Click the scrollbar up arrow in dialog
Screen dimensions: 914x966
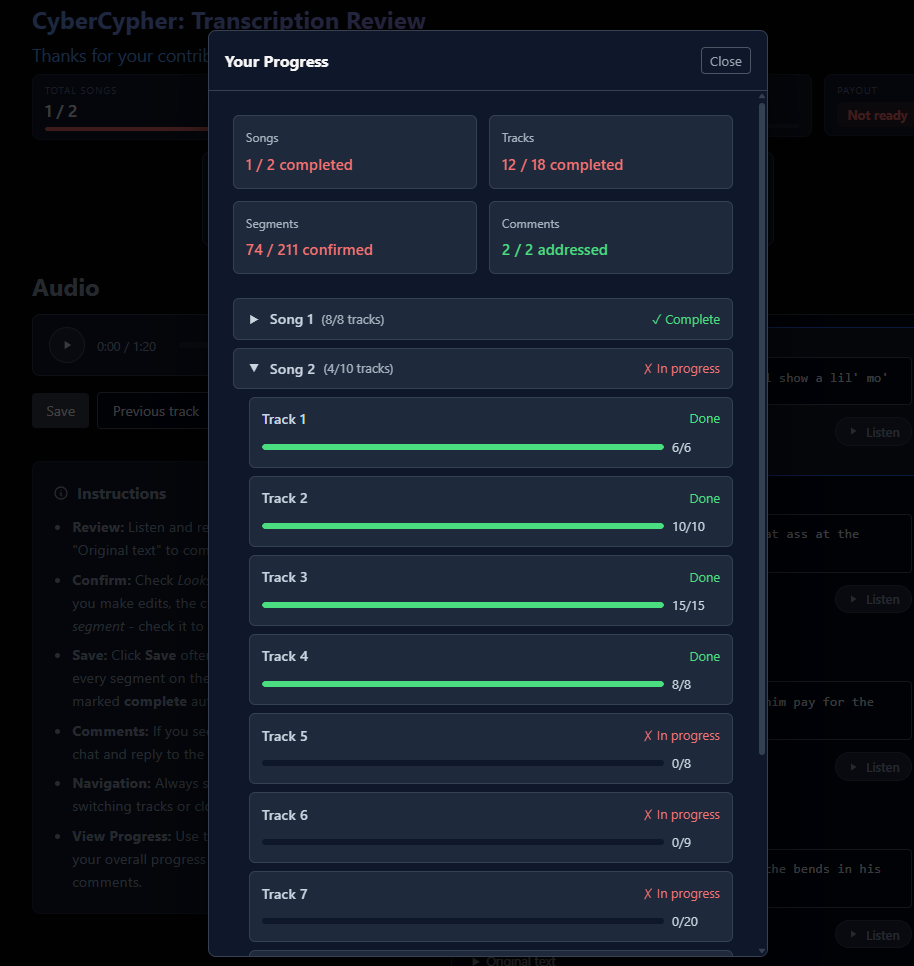pyautogui.click(x=762, y=96)
